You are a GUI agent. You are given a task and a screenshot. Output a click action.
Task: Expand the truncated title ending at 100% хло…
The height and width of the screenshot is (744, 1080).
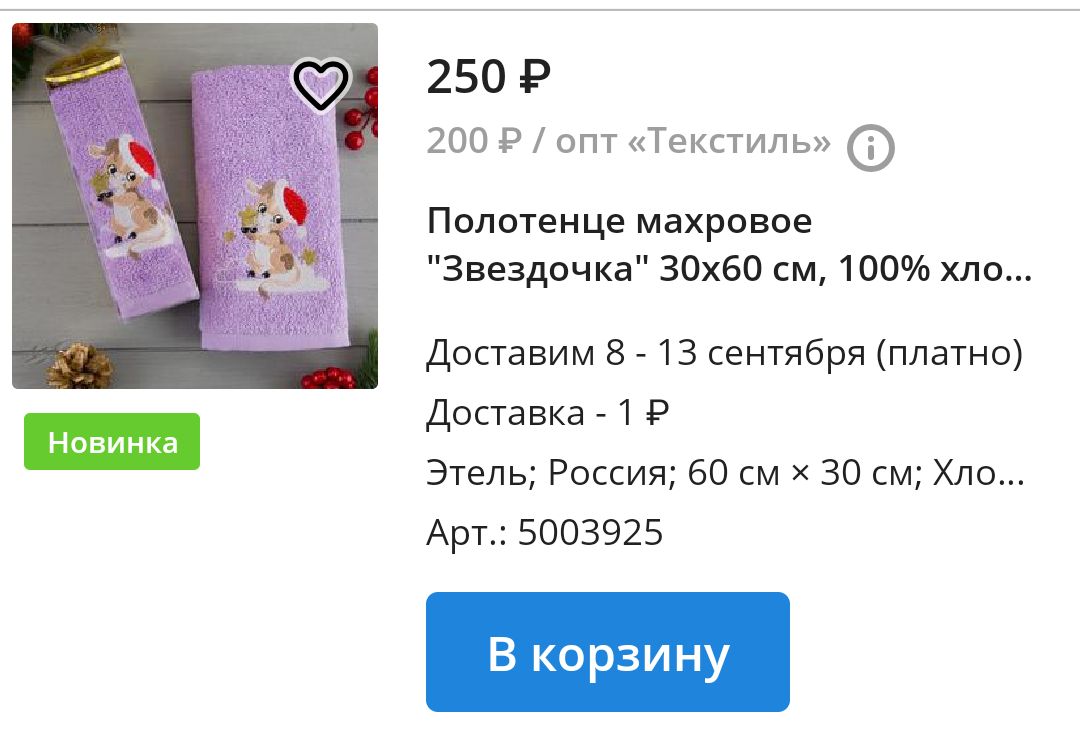click(935, 269)
